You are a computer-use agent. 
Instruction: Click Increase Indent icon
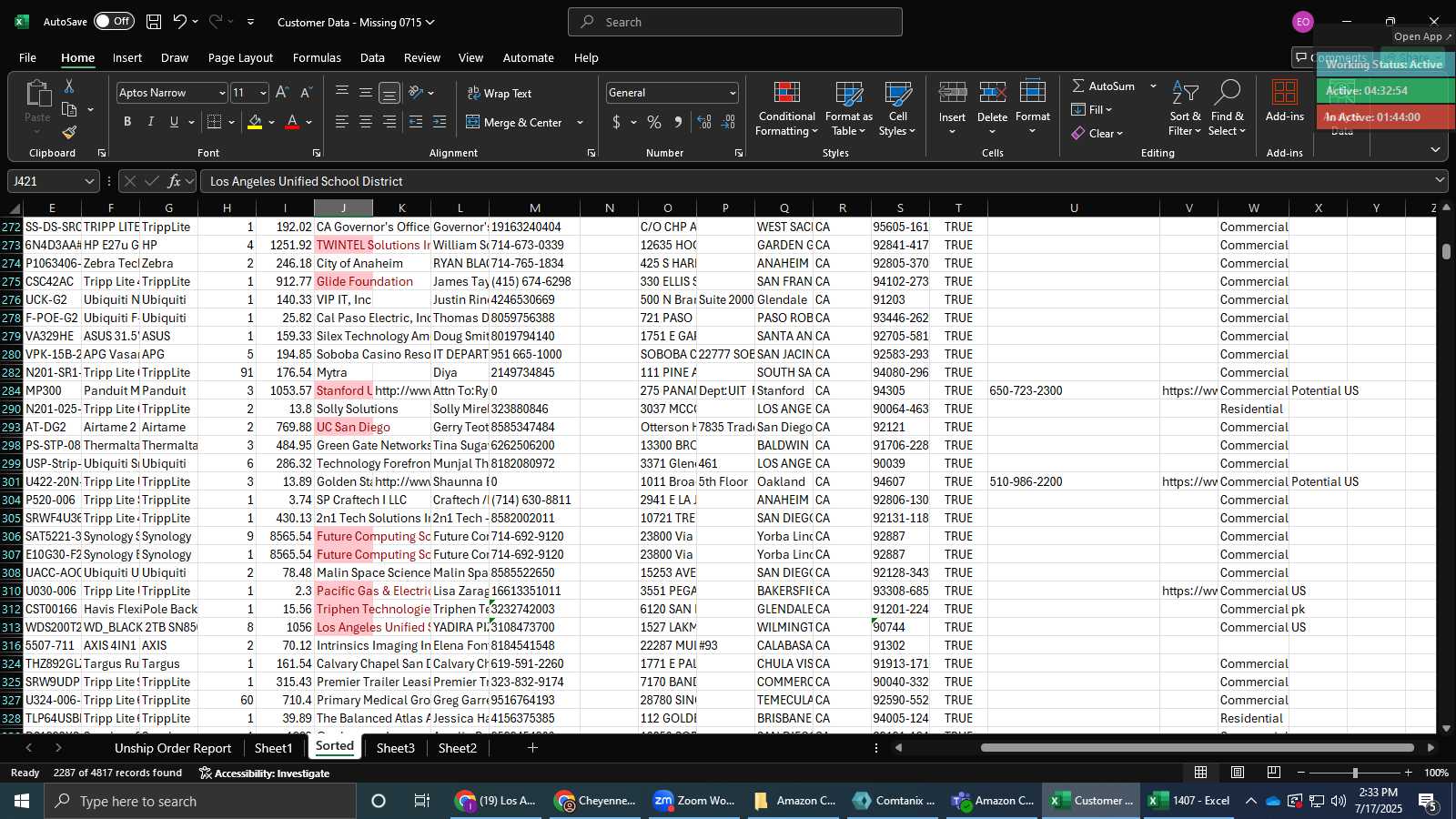(440, 122)
